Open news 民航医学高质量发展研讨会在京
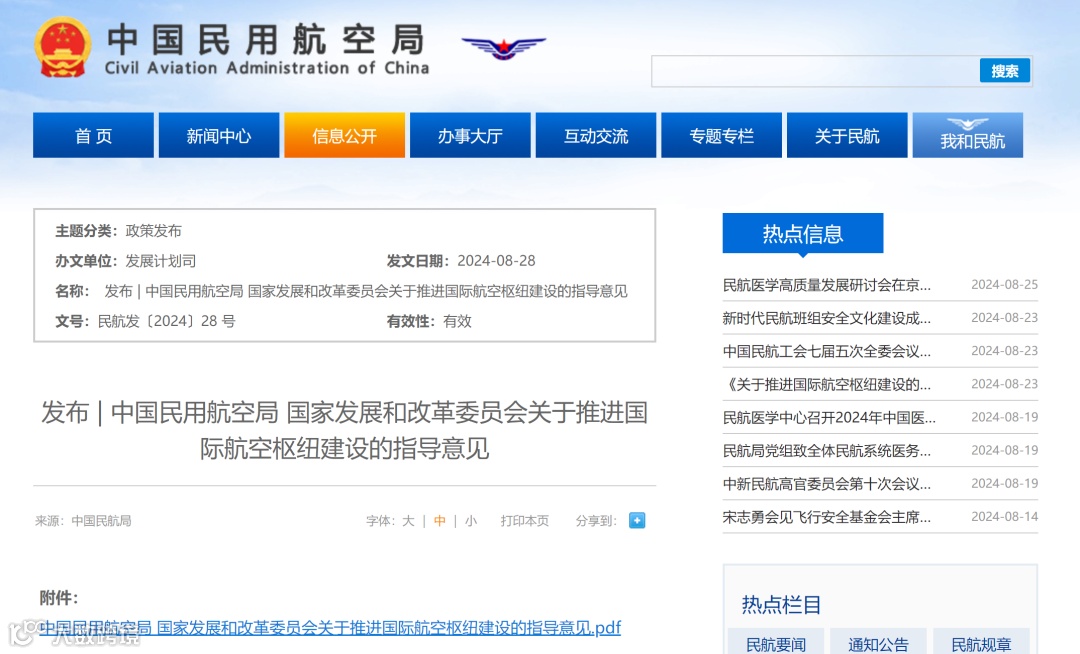 [x=827, y=285]
